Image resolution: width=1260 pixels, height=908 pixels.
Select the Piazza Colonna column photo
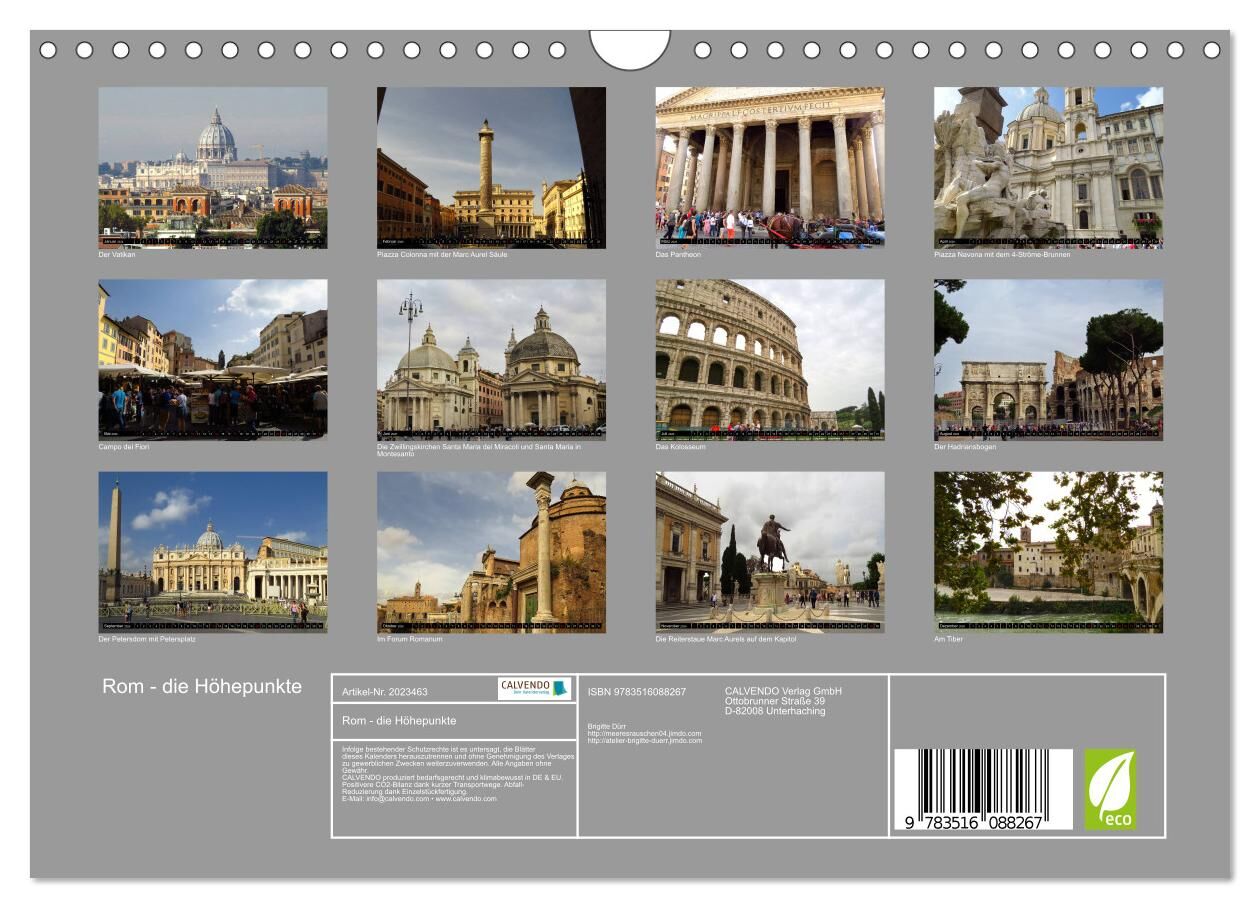(491, 166)
